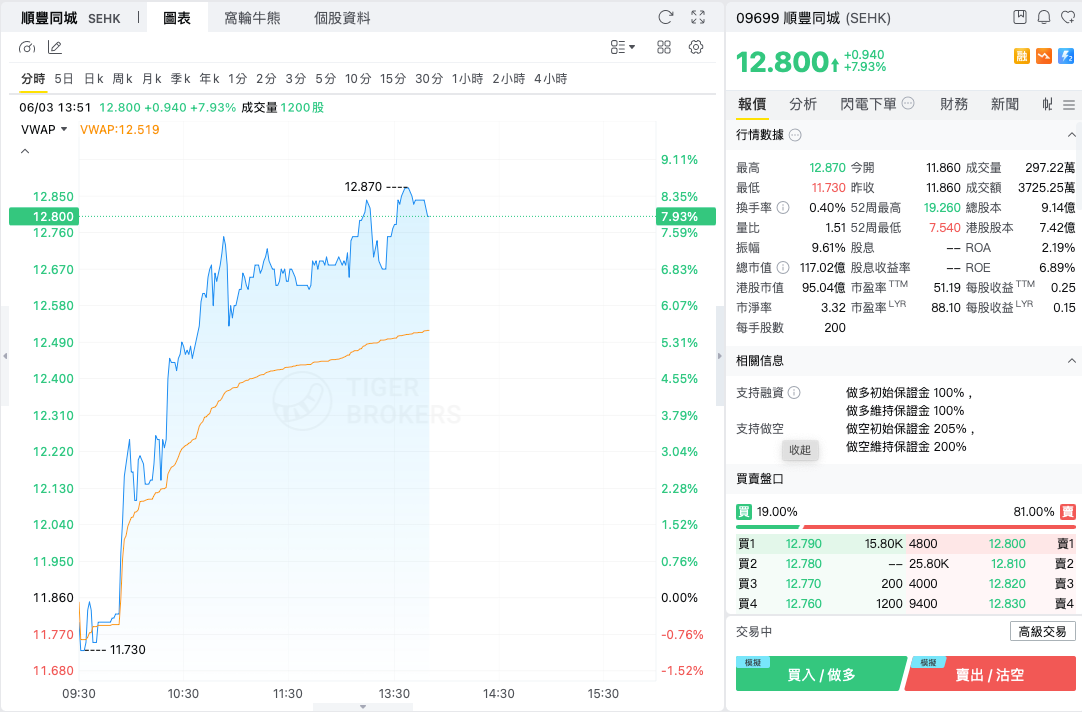Click the buy/sell ratio bar
Screen dimensions: 1082x712
[905, 527]
